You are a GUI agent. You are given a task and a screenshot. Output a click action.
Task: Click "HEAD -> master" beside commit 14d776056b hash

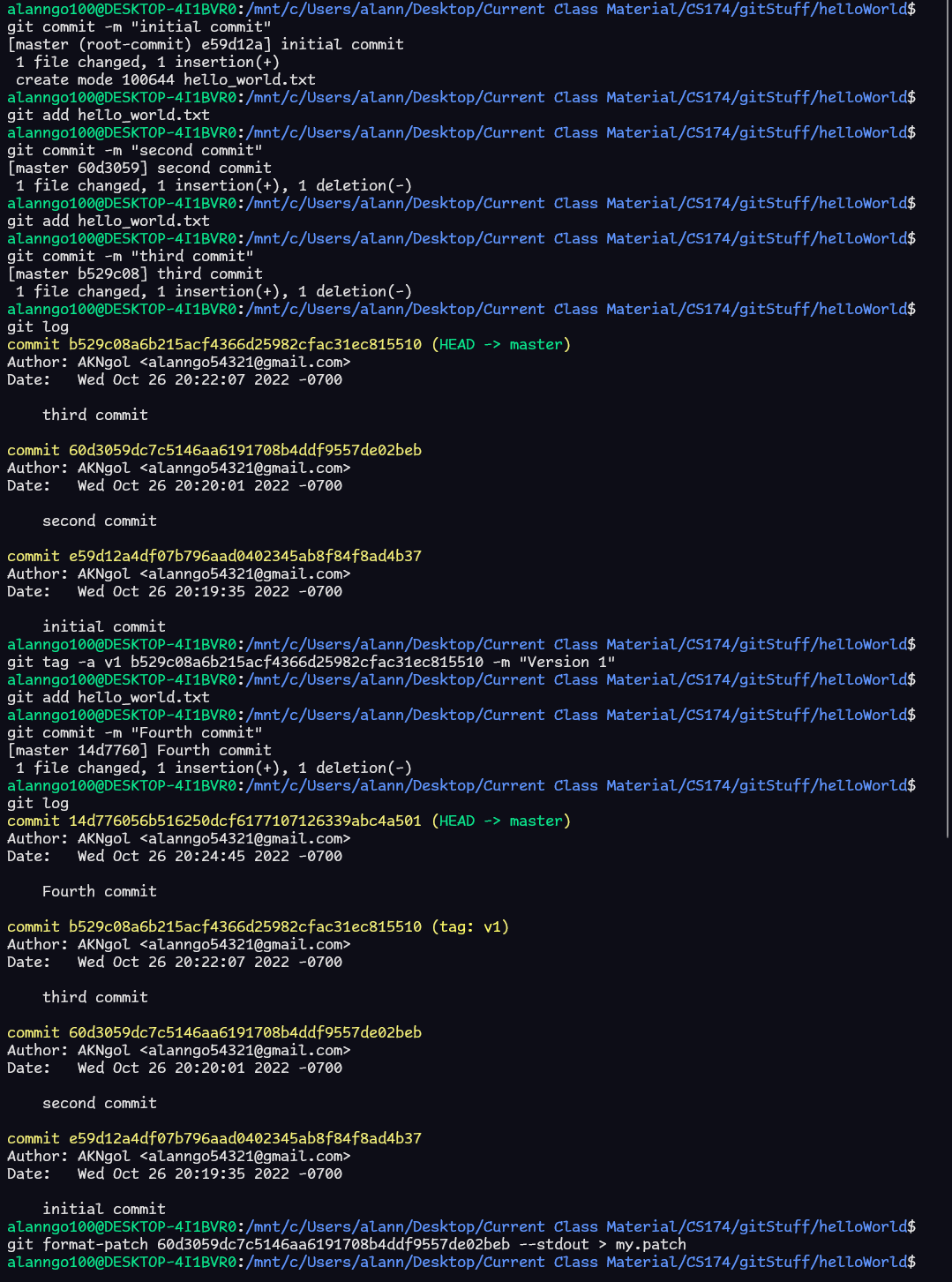click(x=500, y=821)
